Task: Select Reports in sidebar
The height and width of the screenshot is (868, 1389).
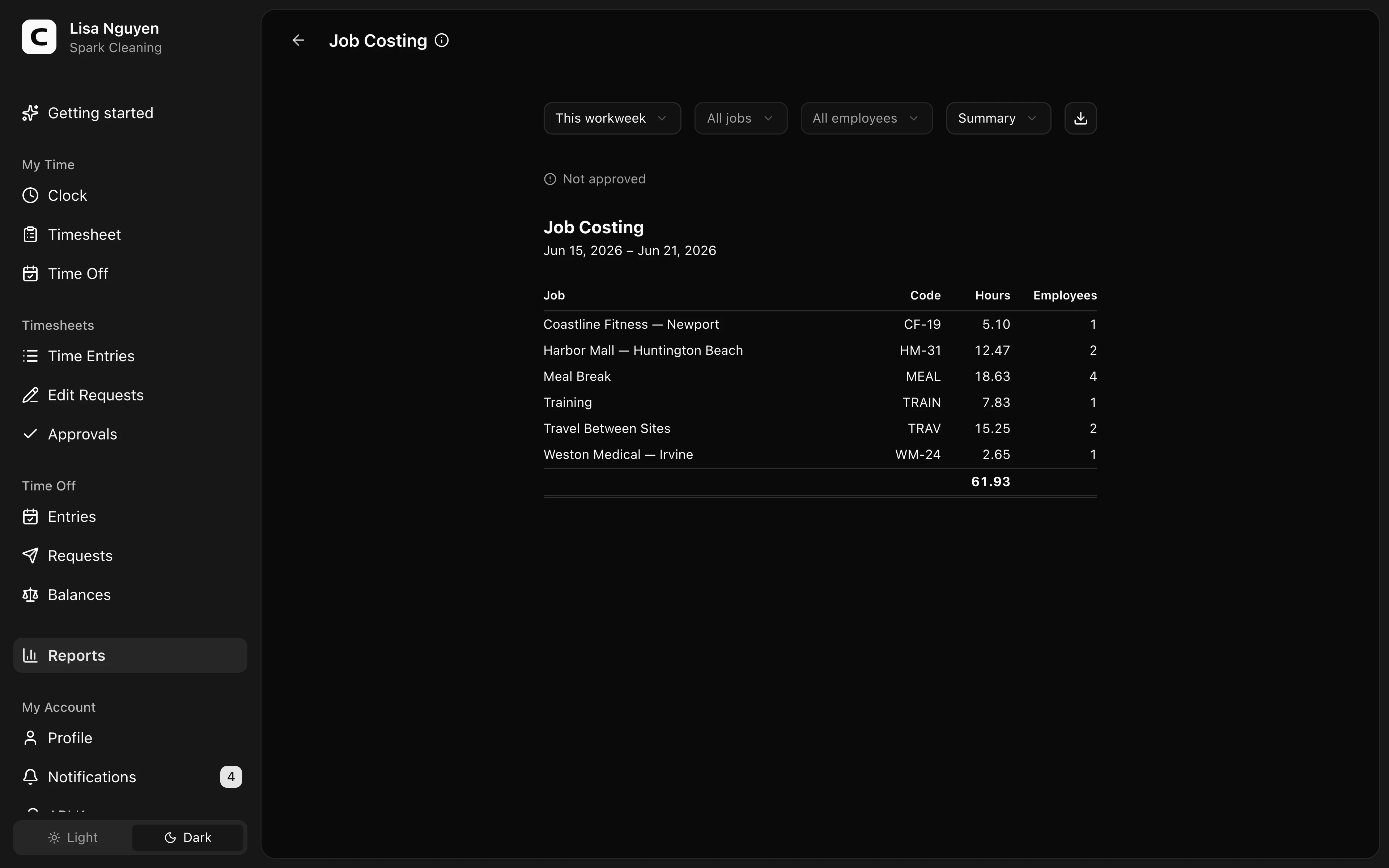Action: point(130,655)
